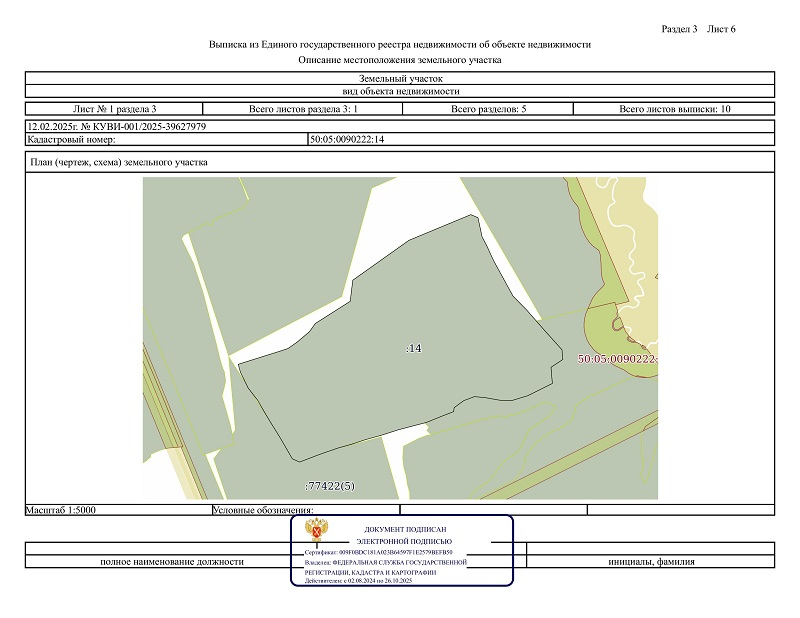Image resolution: width=800 pixels, height=618 pixels.
Task: Select the "Лист № 1 раздела 3" cell
Action: [114, 108]
